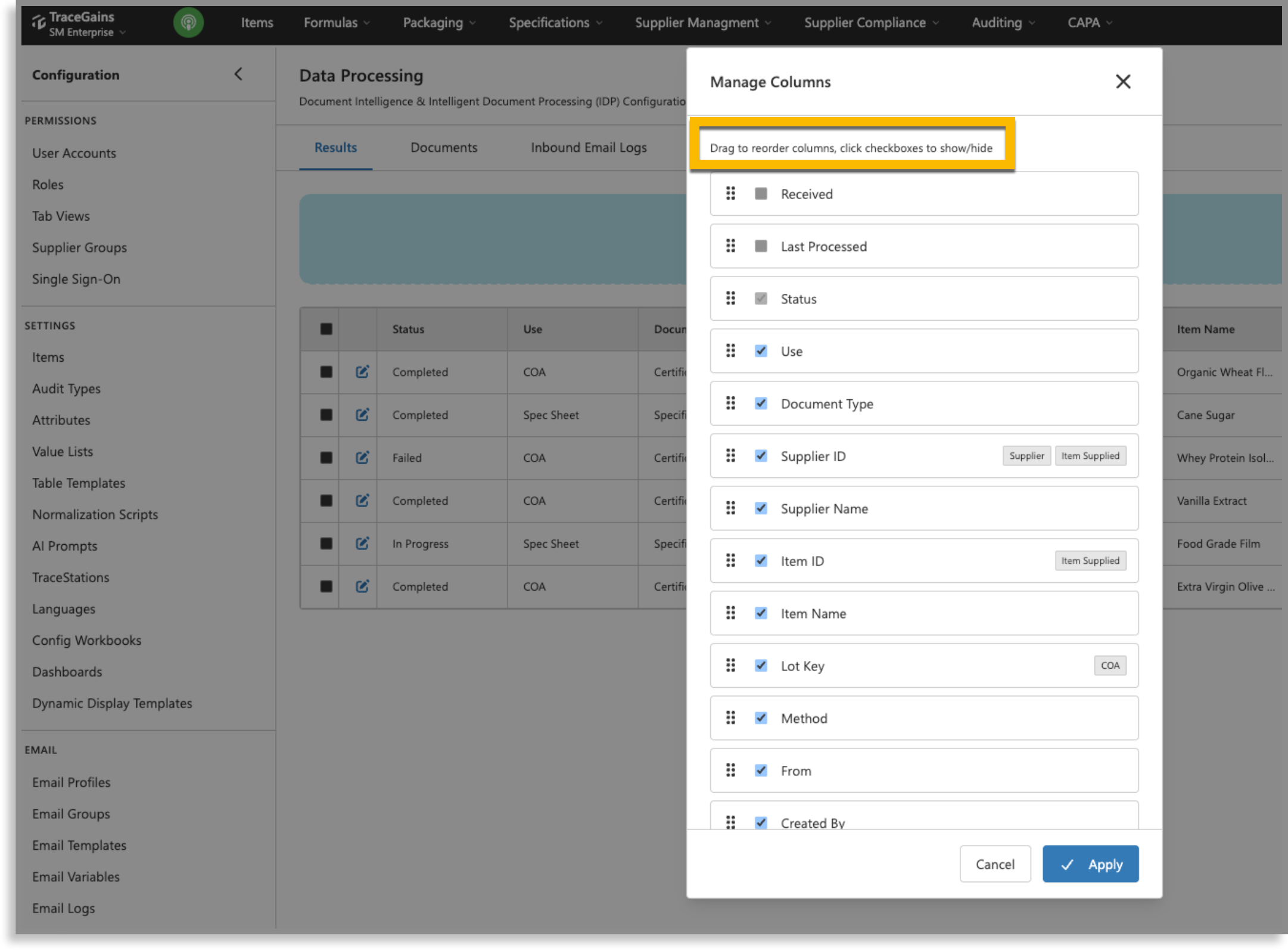Toggle the Last Processed column checkbox

tap(761, 246)
